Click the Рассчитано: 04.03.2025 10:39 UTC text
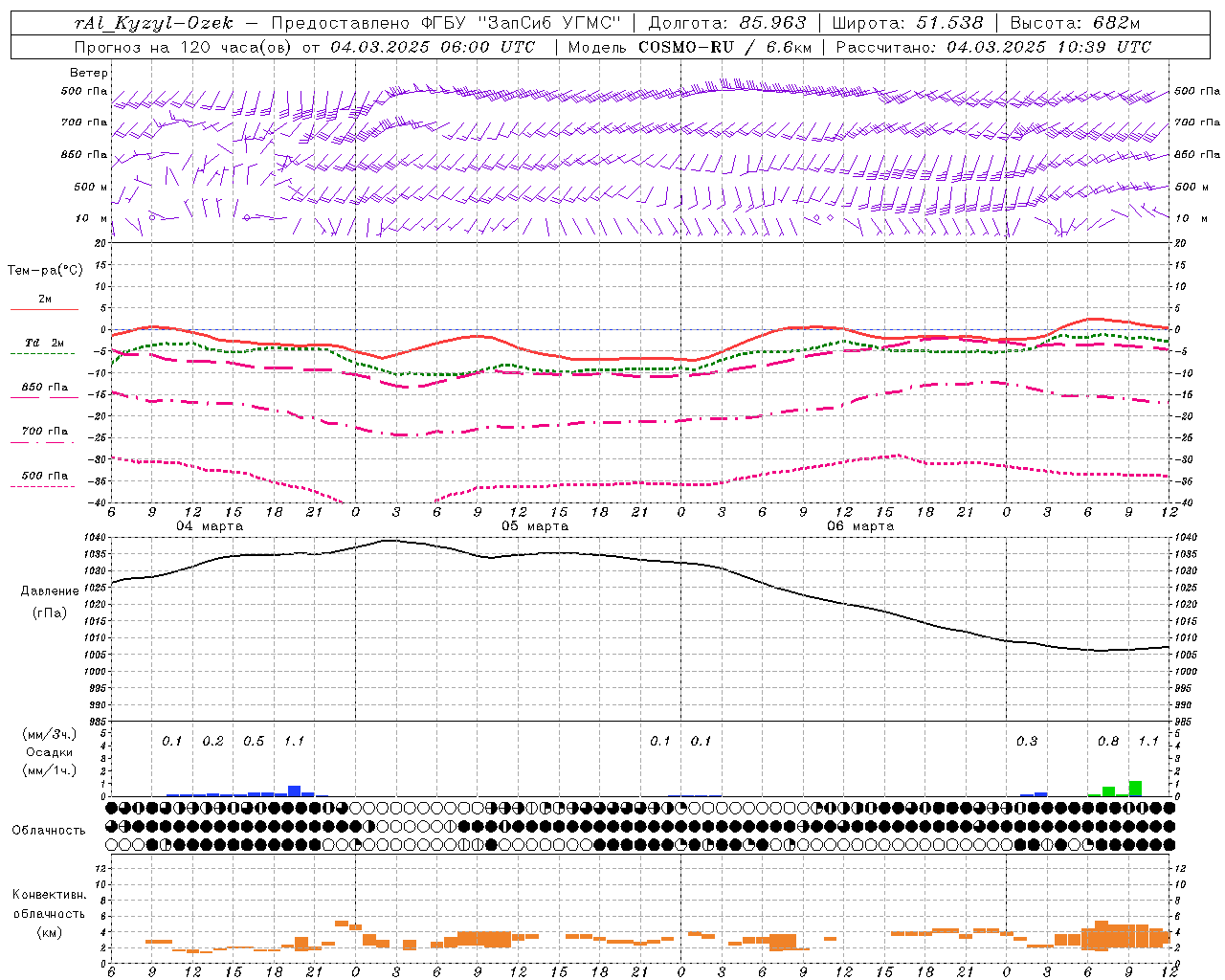The width and height of the screenshot is (1225, 980). [993, 47]
